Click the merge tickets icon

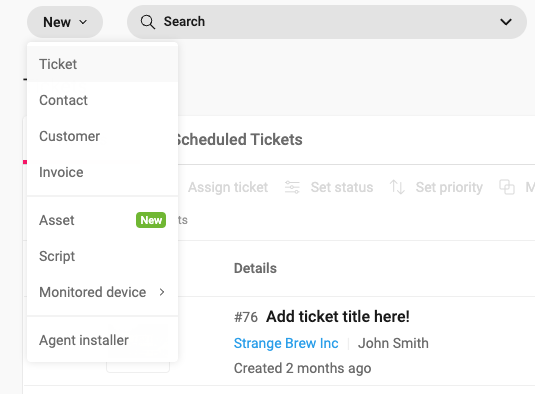pos(507,187)
